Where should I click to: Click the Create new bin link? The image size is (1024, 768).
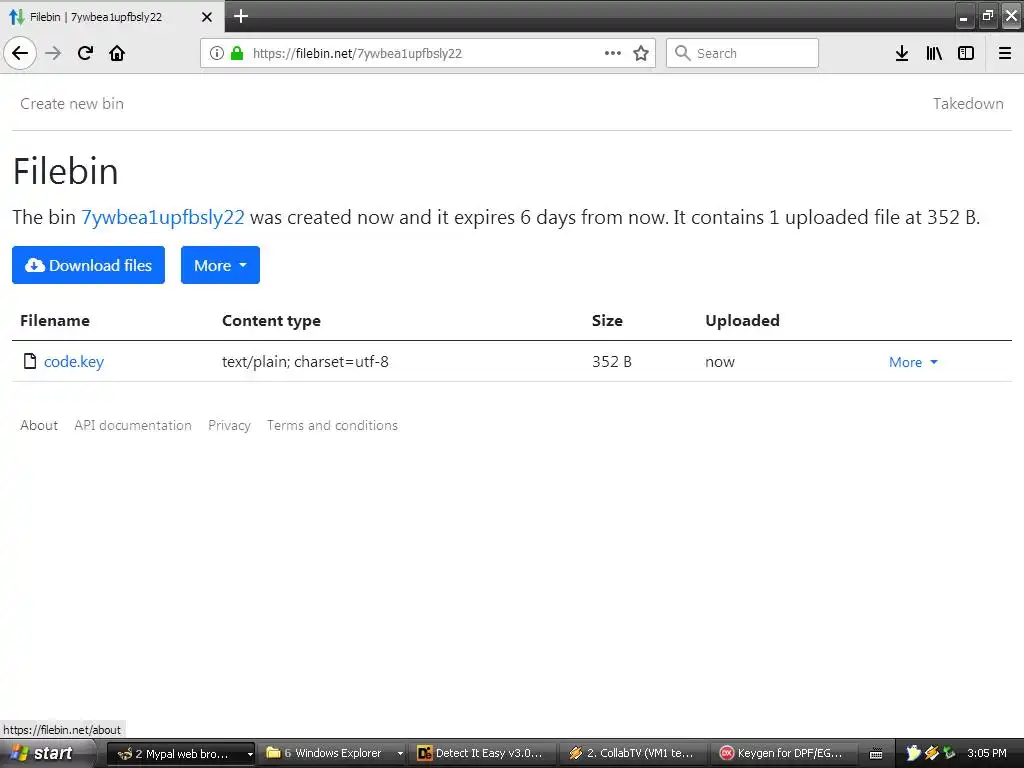click(x=72, y=104)
